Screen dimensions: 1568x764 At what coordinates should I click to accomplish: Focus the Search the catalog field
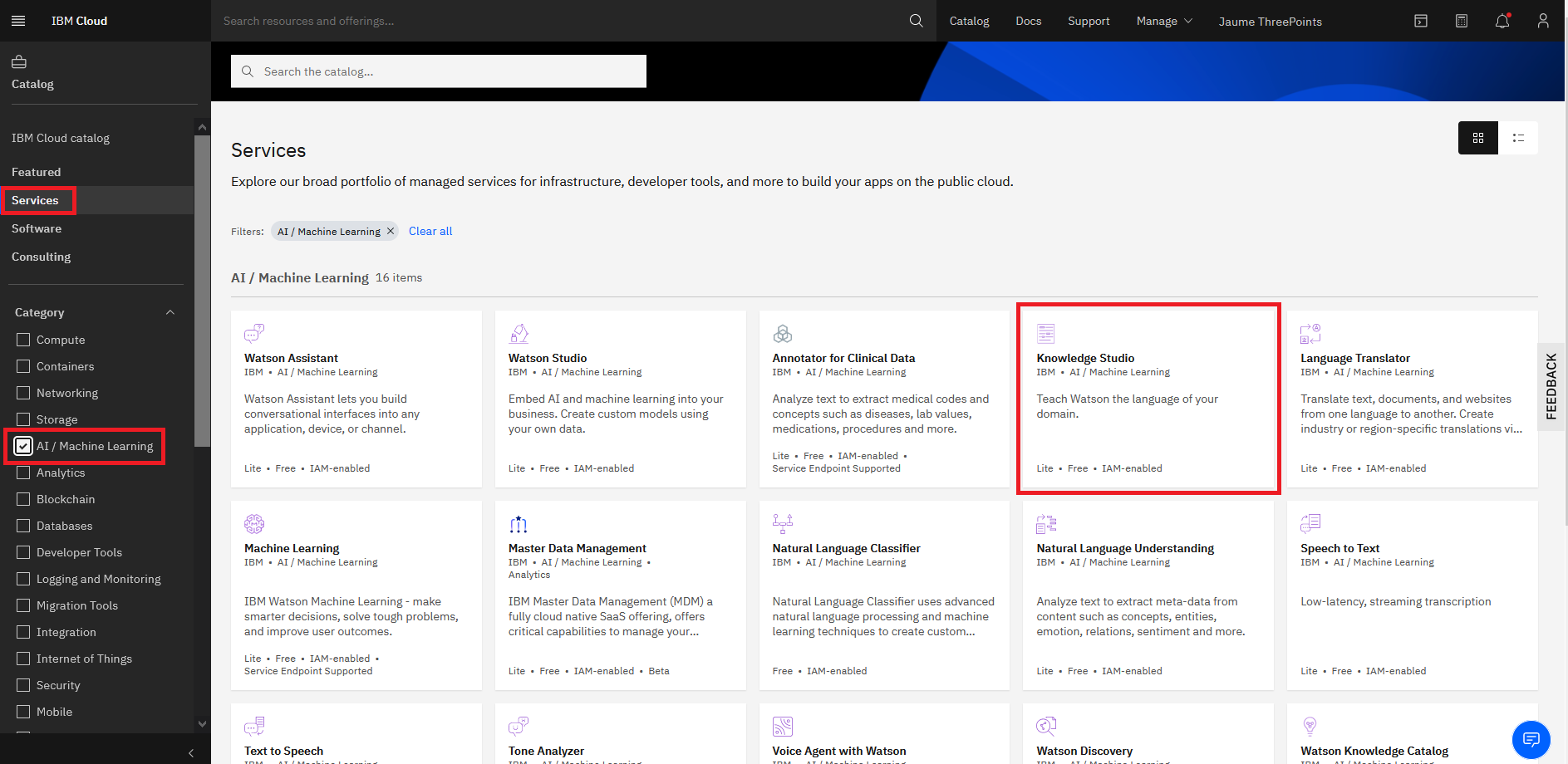(x=439, y=71)
